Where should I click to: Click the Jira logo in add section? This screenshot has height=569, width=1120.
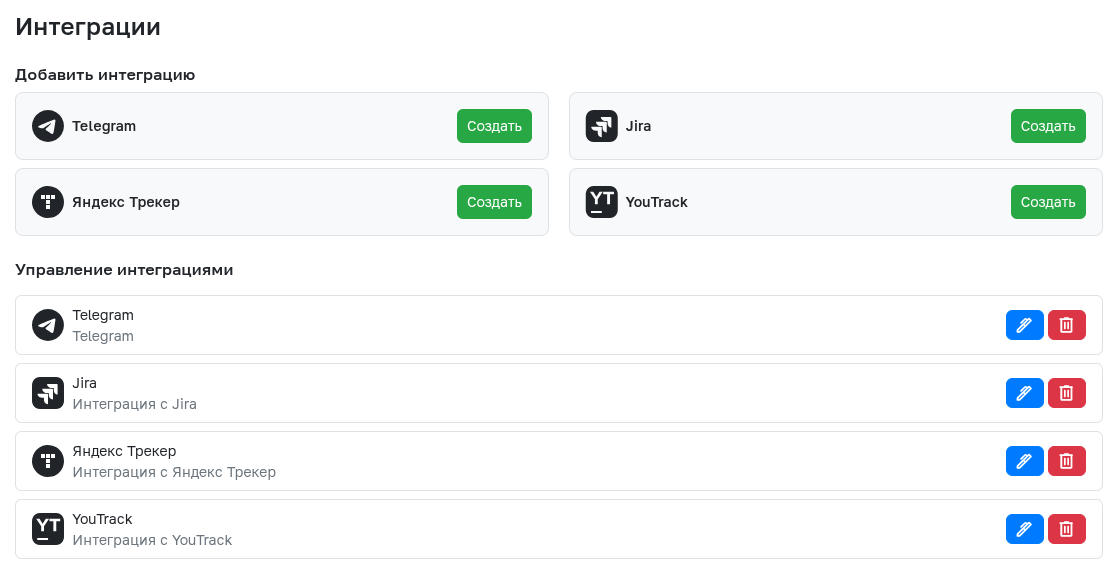601,126
